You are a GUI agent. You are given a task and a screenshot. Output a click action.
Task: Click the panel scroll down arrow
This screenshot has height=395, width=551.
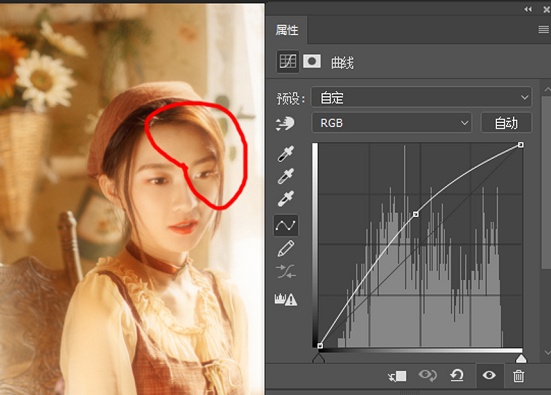point(547,352)
